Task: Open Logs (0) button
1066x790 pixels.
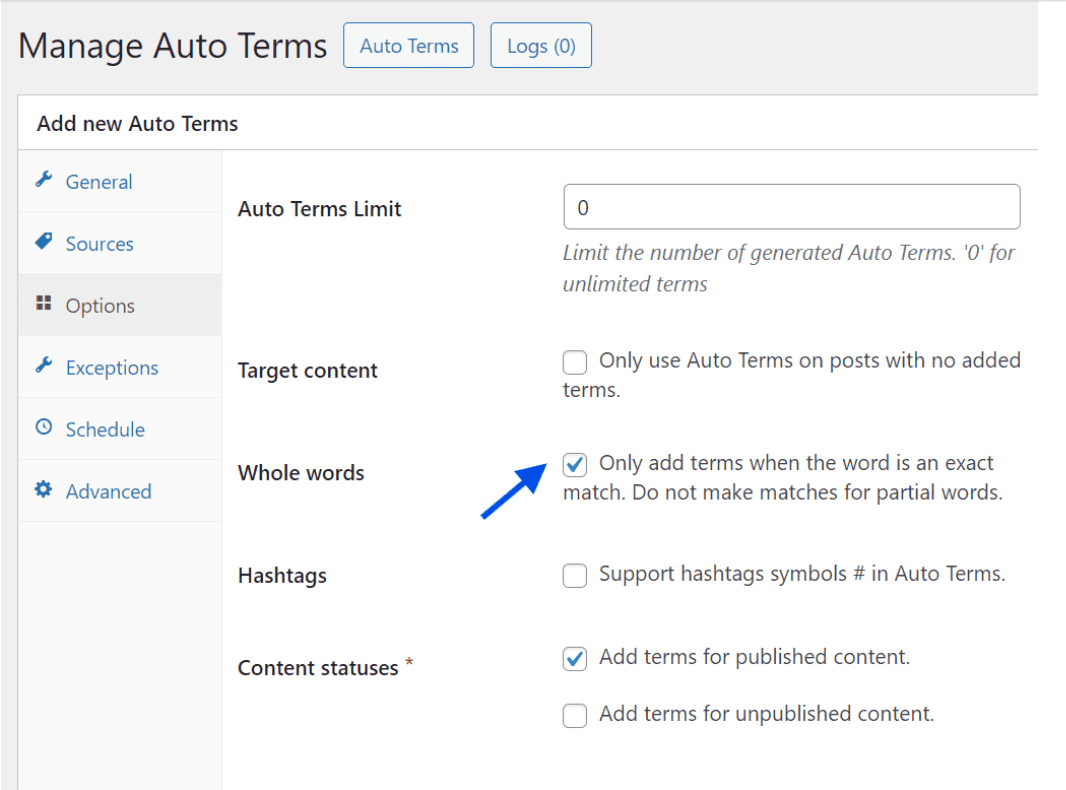Action: [541, 46]
